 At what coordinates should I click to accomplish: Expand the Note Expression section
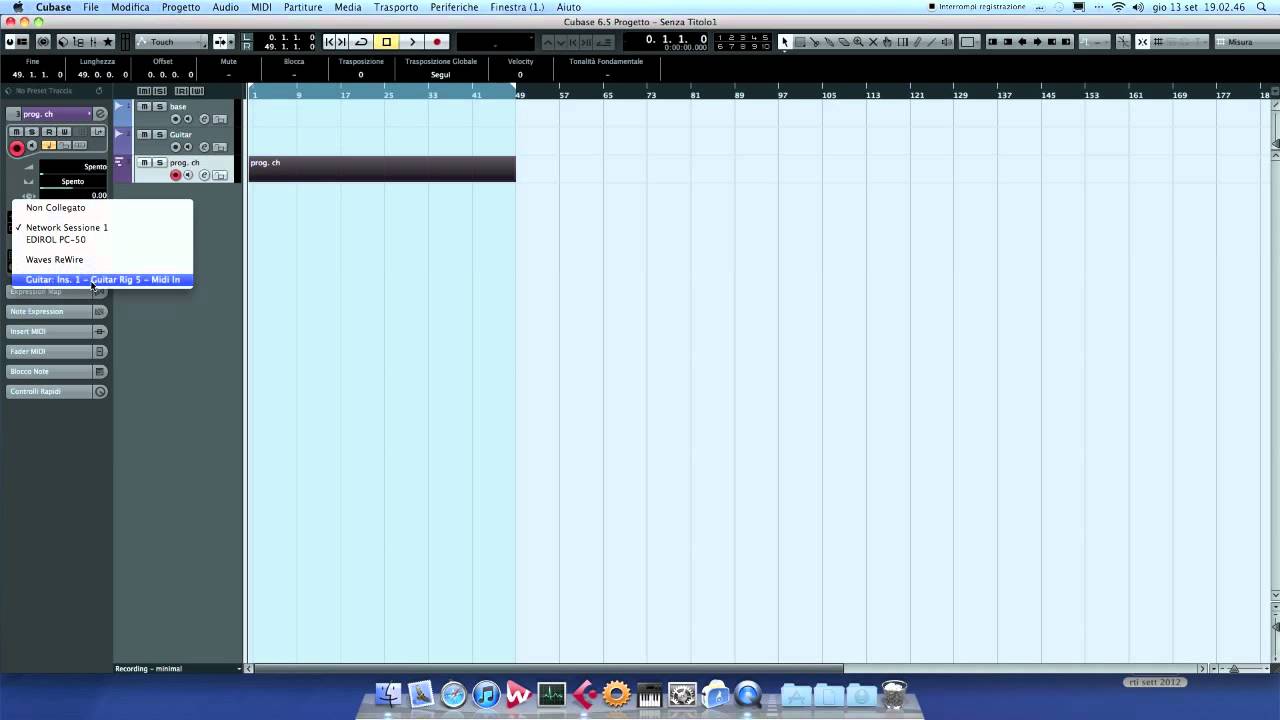[x=57, y=312]
